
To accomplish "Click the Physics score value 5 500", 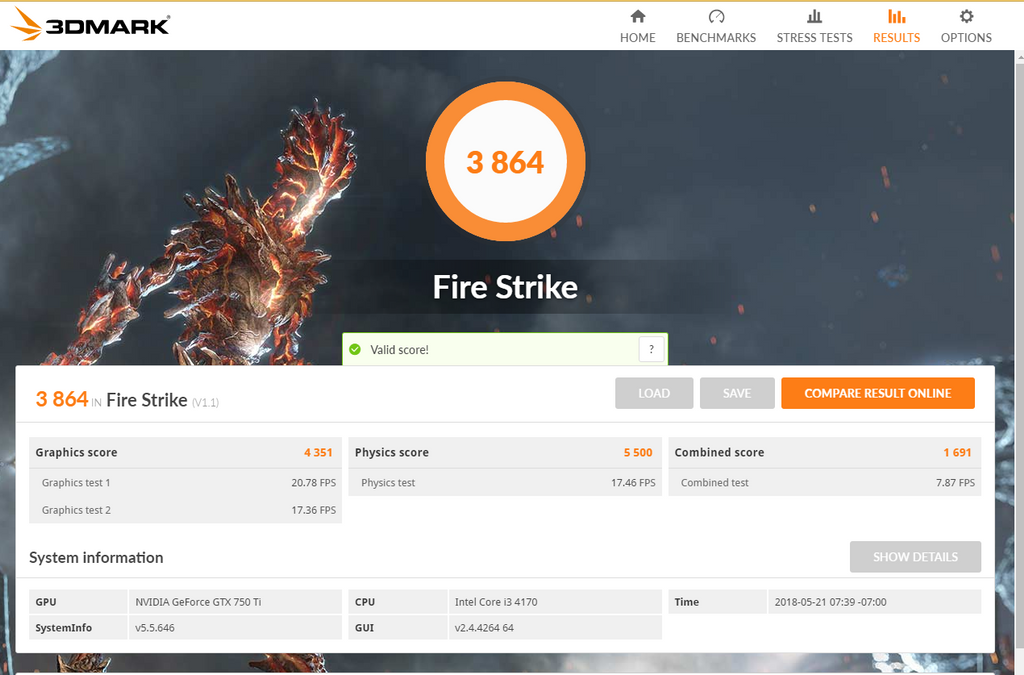I will (638, 452).
